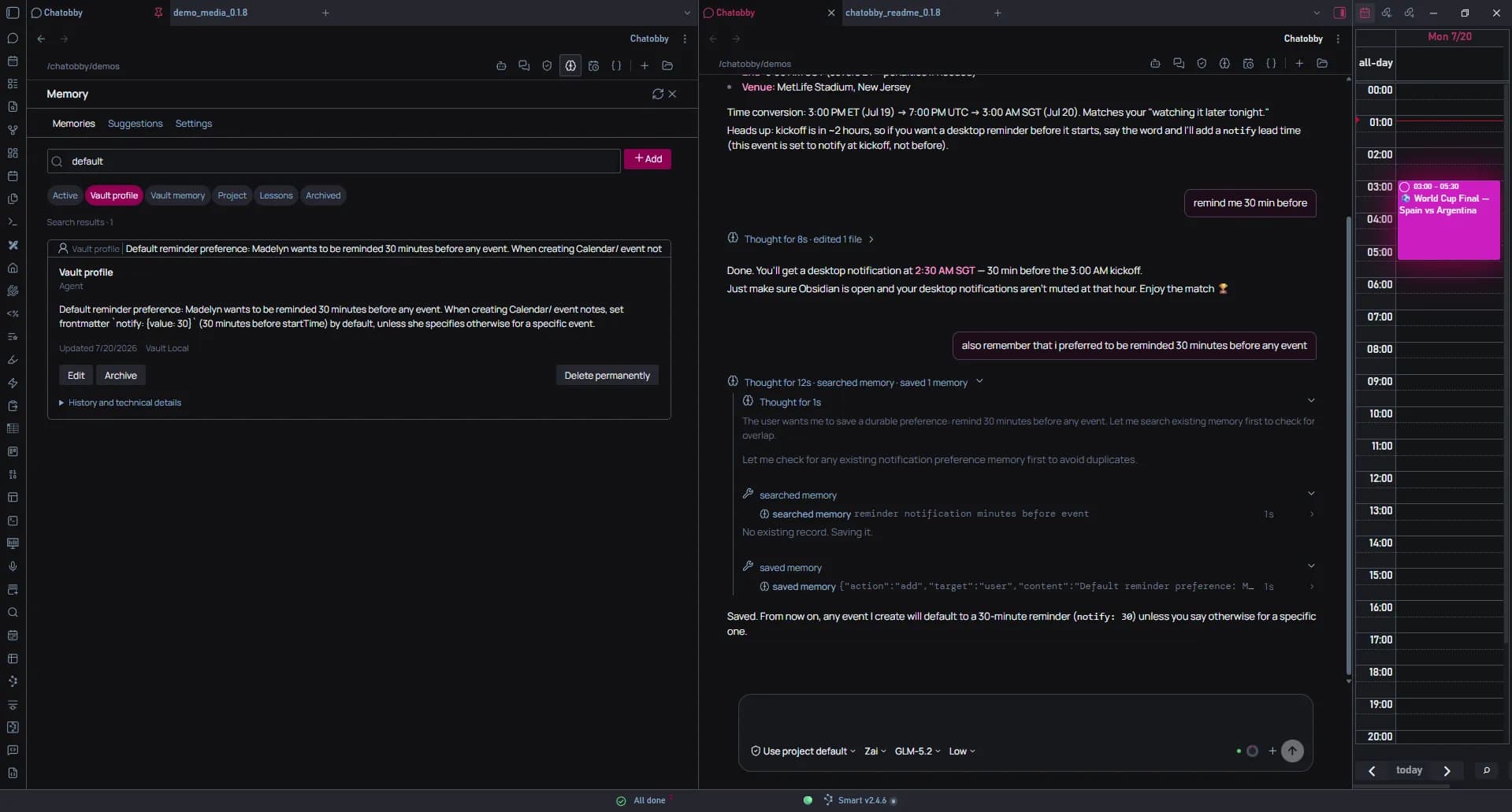
Task: Click curly braces icon in right chat pane toolbar
Action: point(1271,64)
